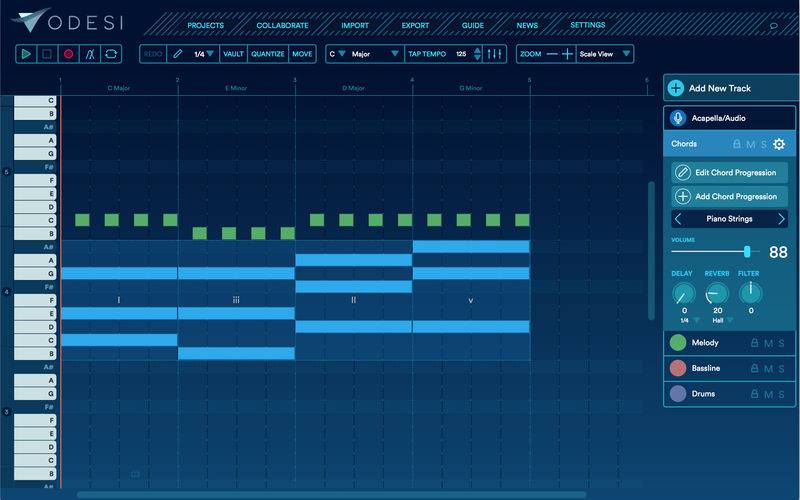Expand the Major scale dropdown
This screenshot has height=500, width=800.
pyautogui.click(x=375, y=54)
